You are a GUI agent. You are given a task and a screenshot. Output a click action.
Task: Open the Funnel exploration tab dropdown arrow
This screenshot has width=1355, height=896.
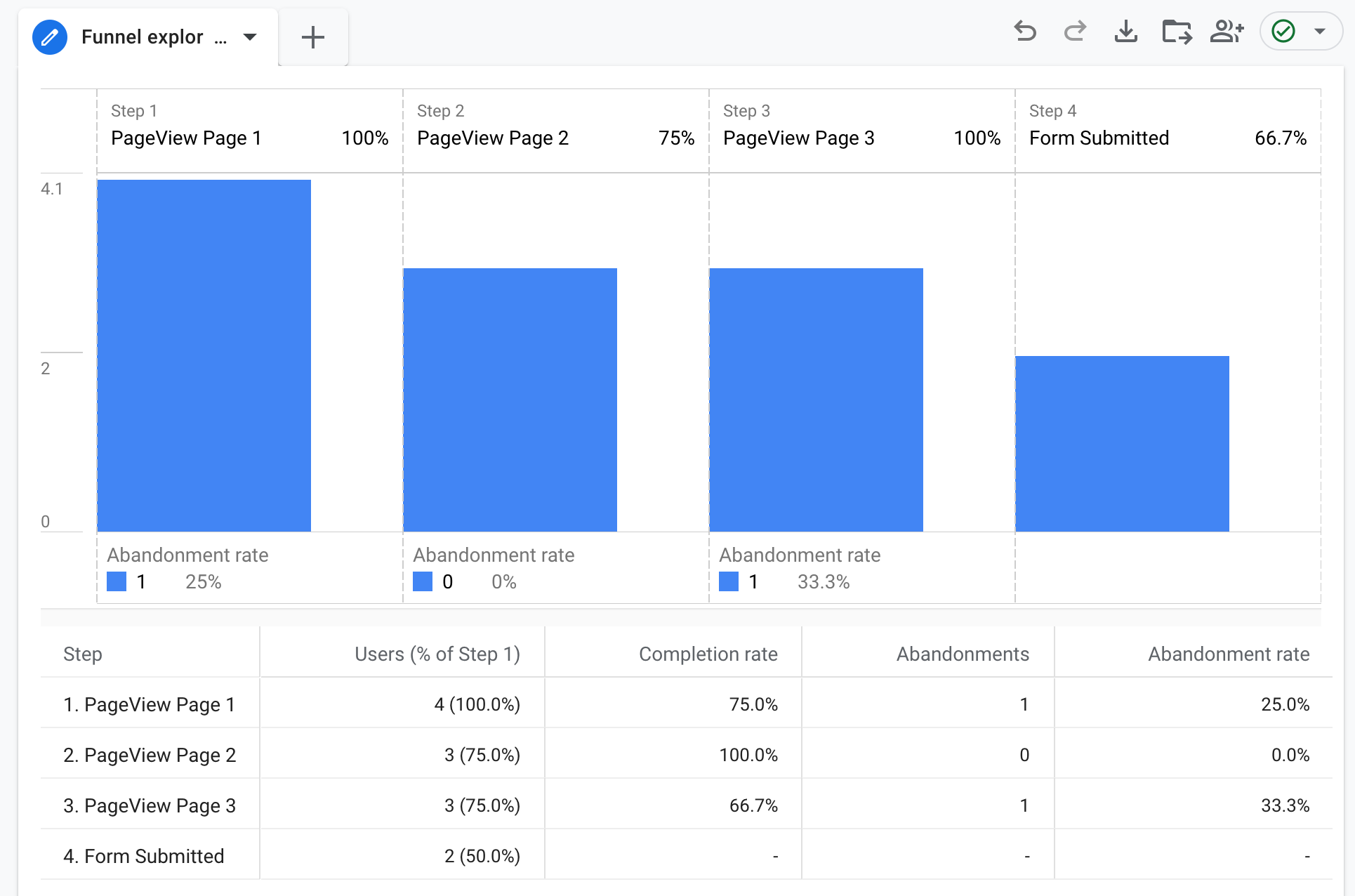click(x=250, y=37)
